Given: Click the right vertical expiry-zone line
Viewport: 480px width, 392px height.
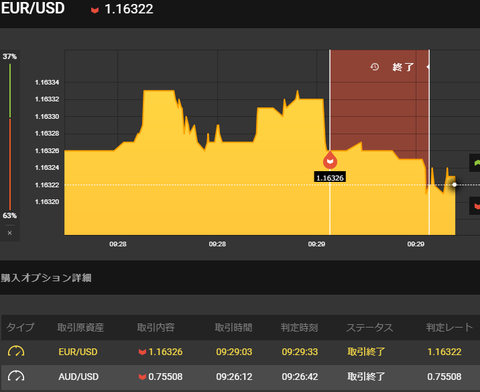Looking at the screenshot, I should coord(429,142).
